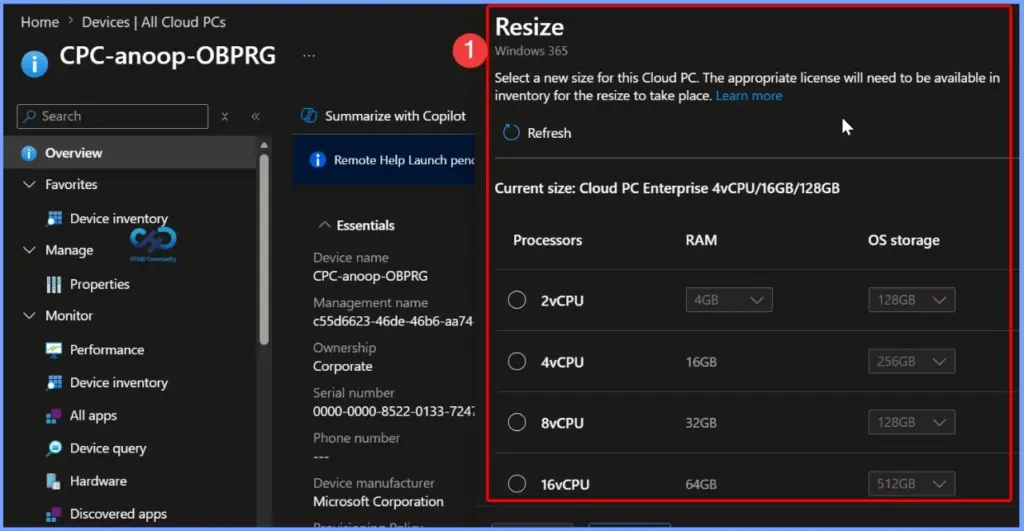
Task: Click Microsoft Corporation manufacturer value
Action: pyautogui.click(x=378, y=502)
